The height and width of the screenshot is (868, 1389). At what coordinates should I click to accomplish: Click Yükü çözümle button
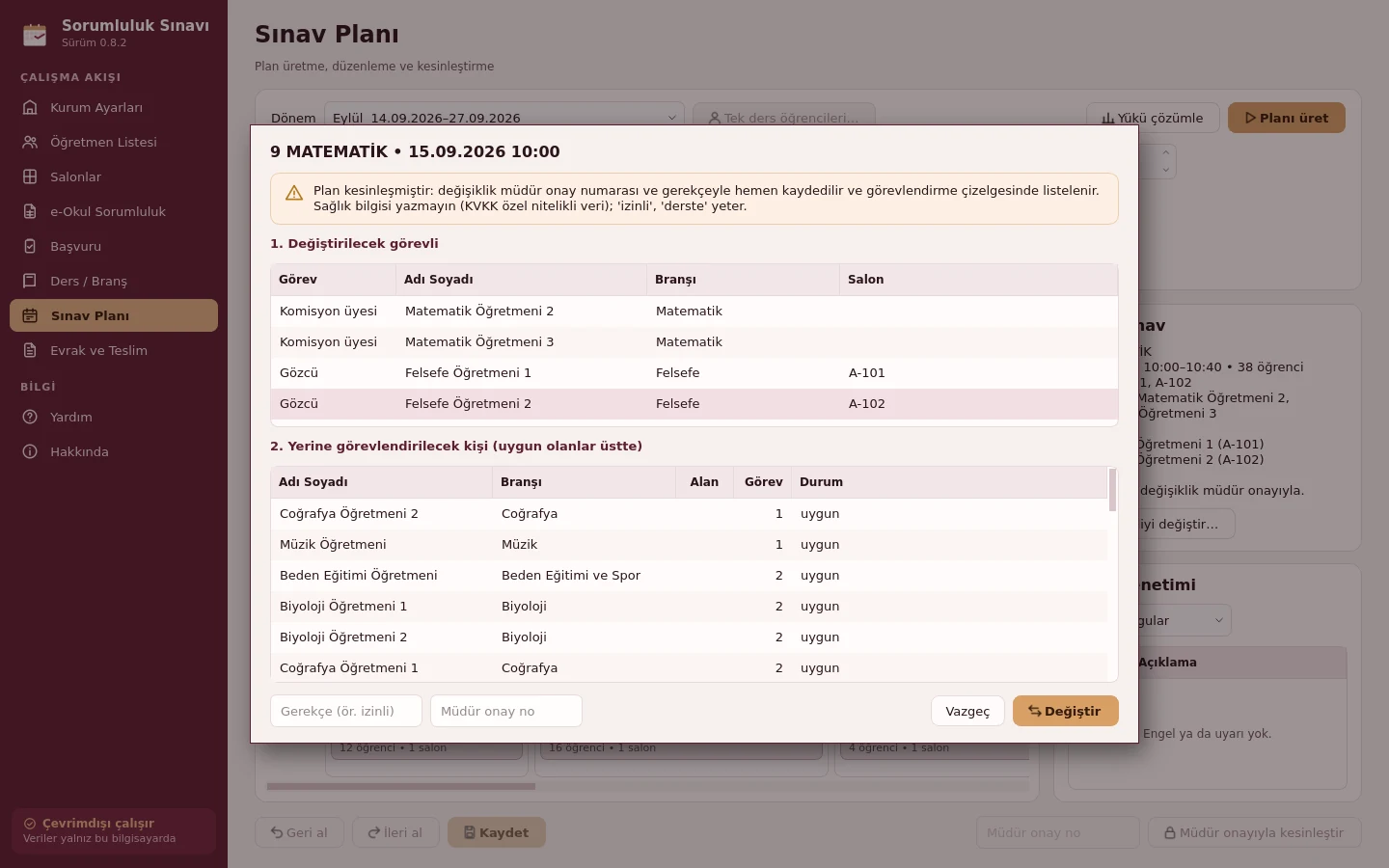pyautogui.click(x=1153, y=118)
